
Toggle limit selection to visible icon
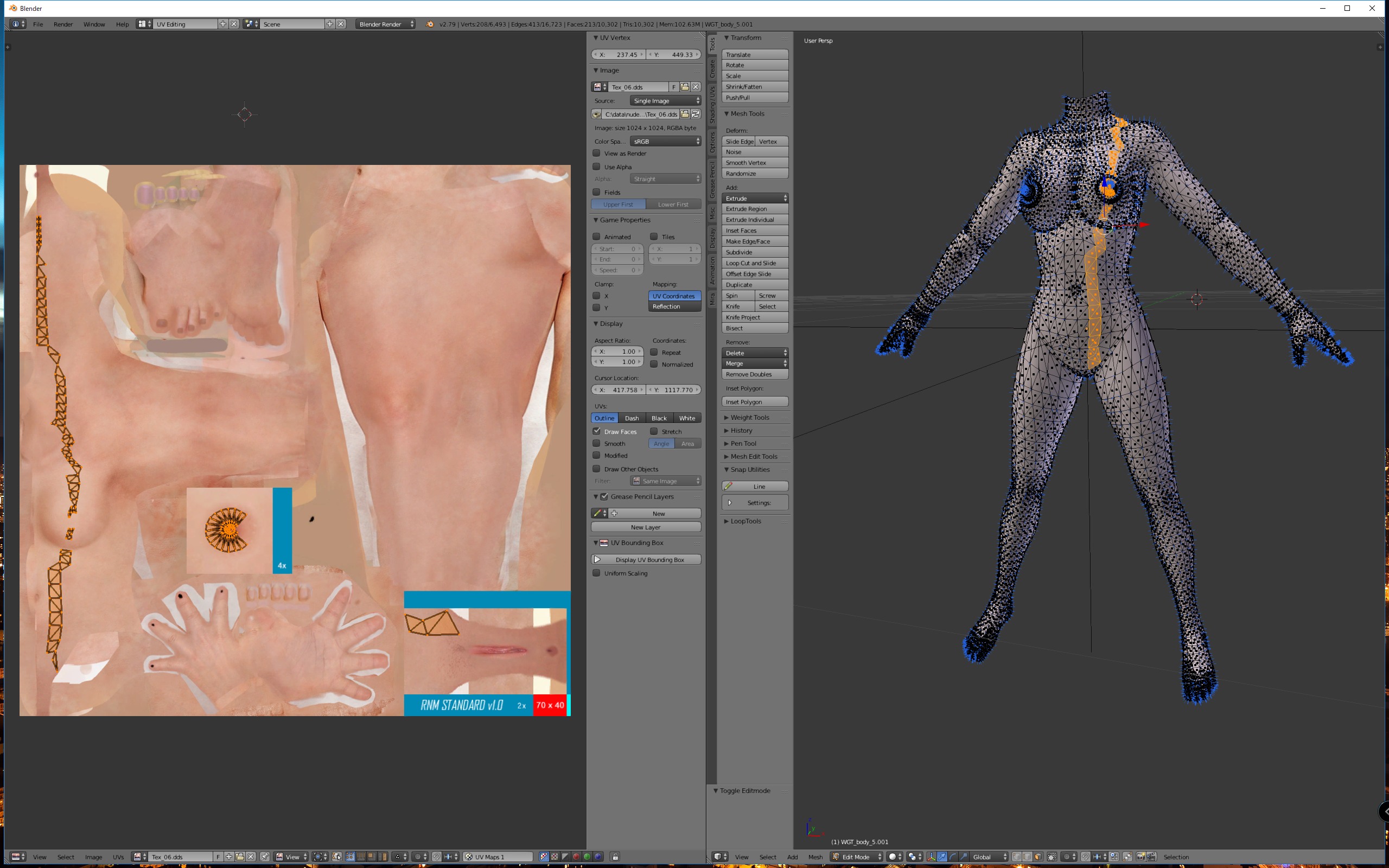(x=1052, y=857)
